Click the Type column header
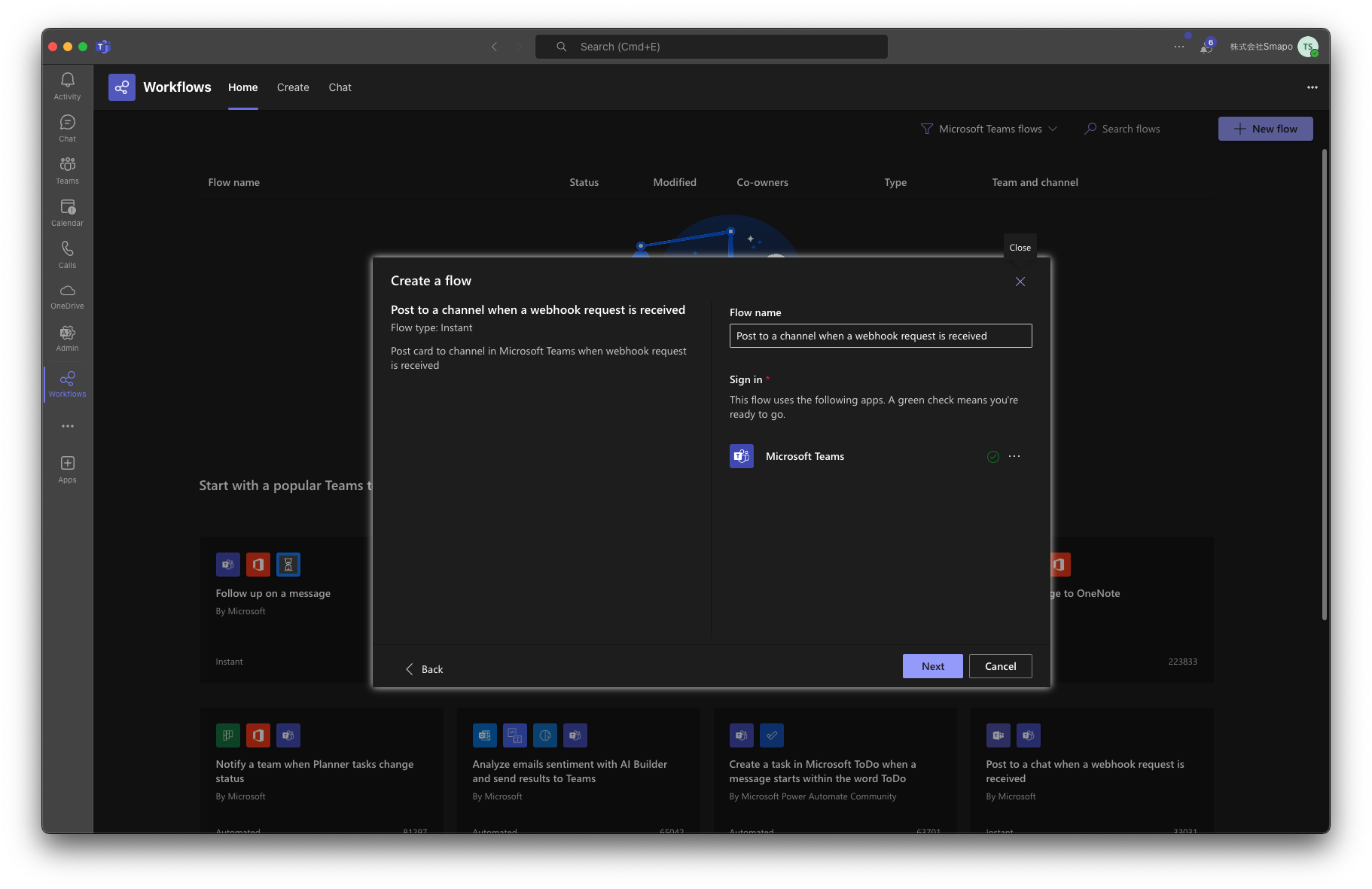Viewport: 1372px width, 889px height. click(895, 182)
